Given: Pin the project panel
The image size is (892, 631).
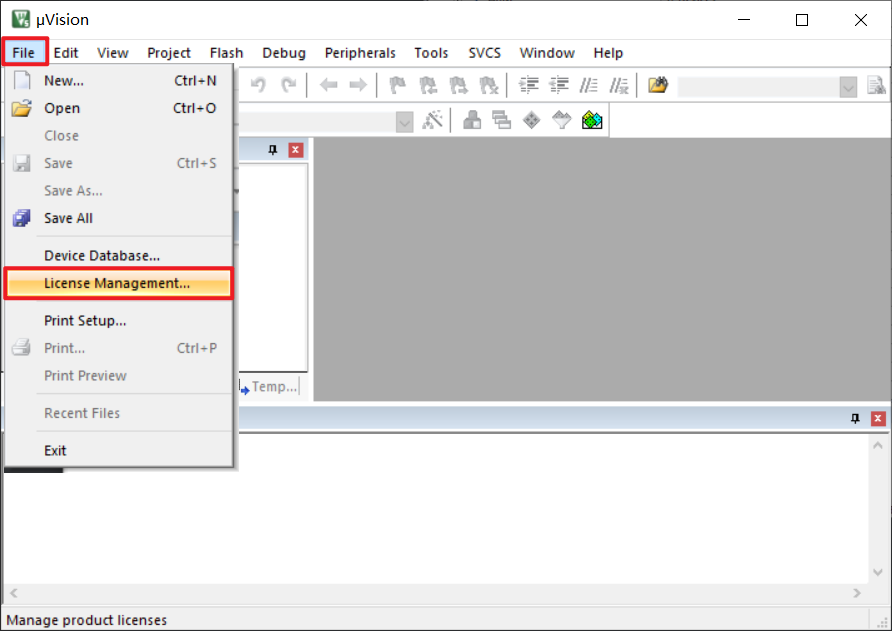Looking at the screenshot, I should [x=272, y=150].
